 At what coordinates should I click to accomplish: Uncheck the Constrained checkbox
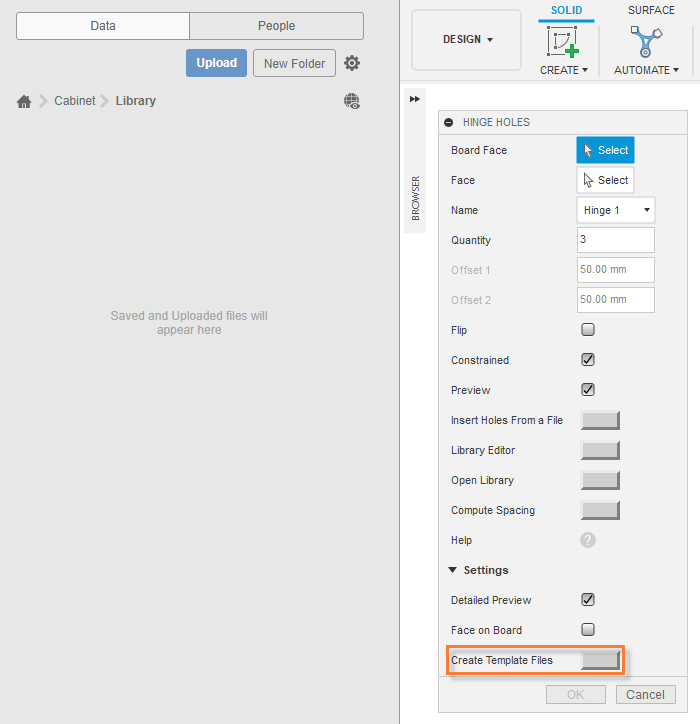click(x=588, y=360)
